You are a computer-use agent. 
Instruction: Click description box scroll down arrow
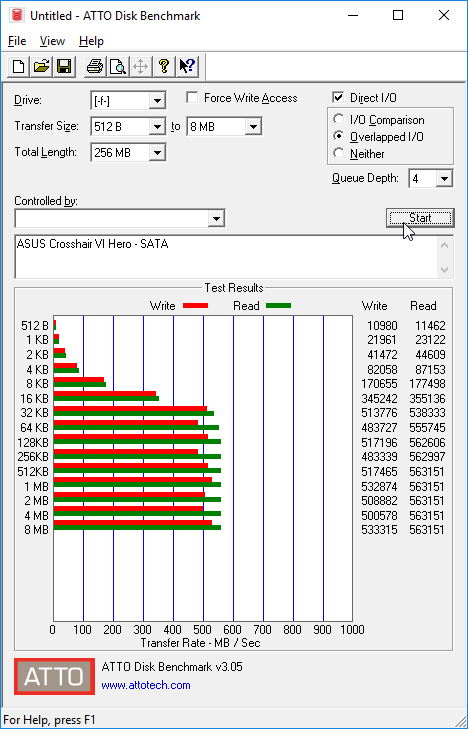click(444, 269)
